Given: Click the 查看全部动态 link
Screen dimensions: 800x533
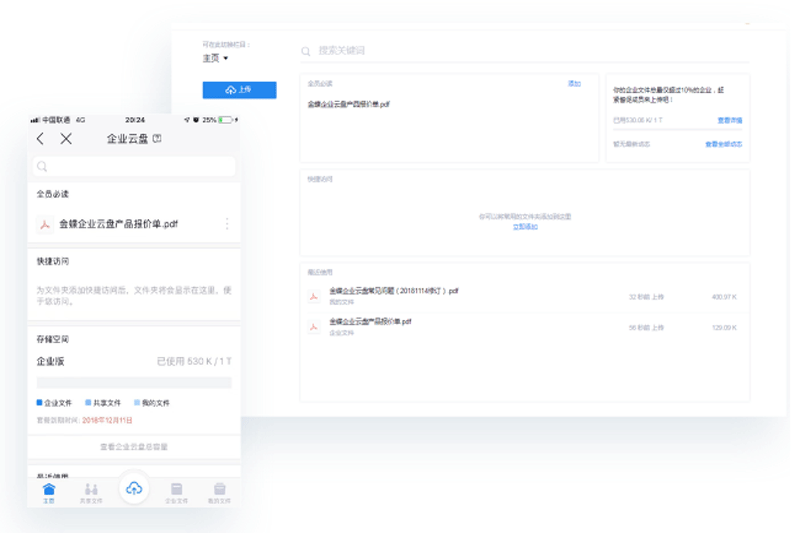Looking at the screenshot, I should click(x=723, y=144).
